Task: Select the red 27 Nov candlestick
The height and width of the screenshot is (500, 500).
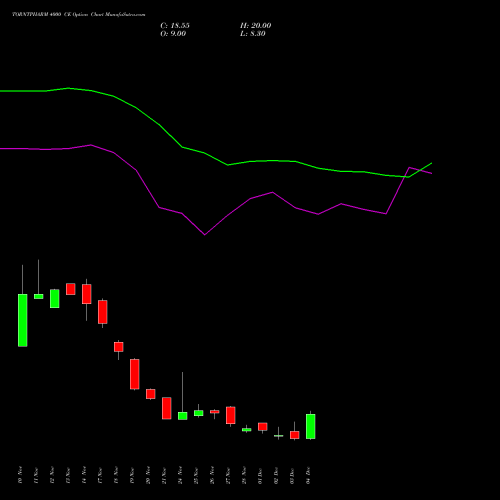Action: tap(231, 415)
